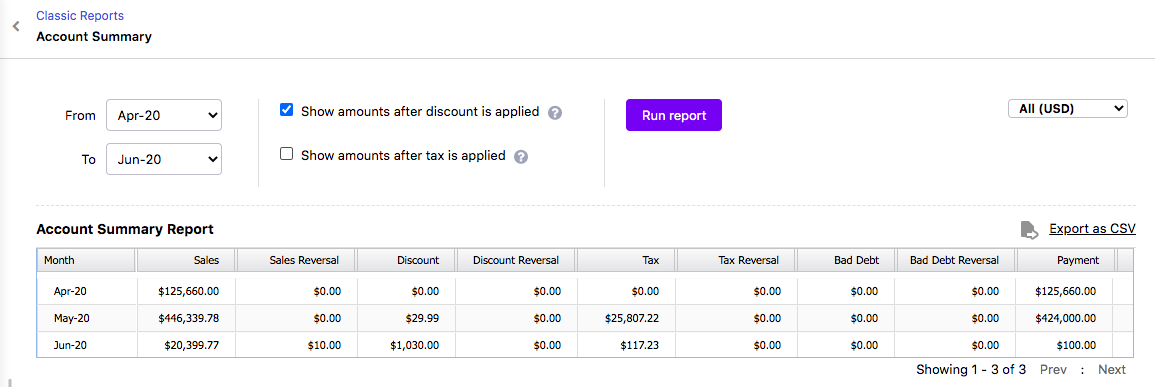Click the Bad Debt Reversal column header

(x=956, y=260)
